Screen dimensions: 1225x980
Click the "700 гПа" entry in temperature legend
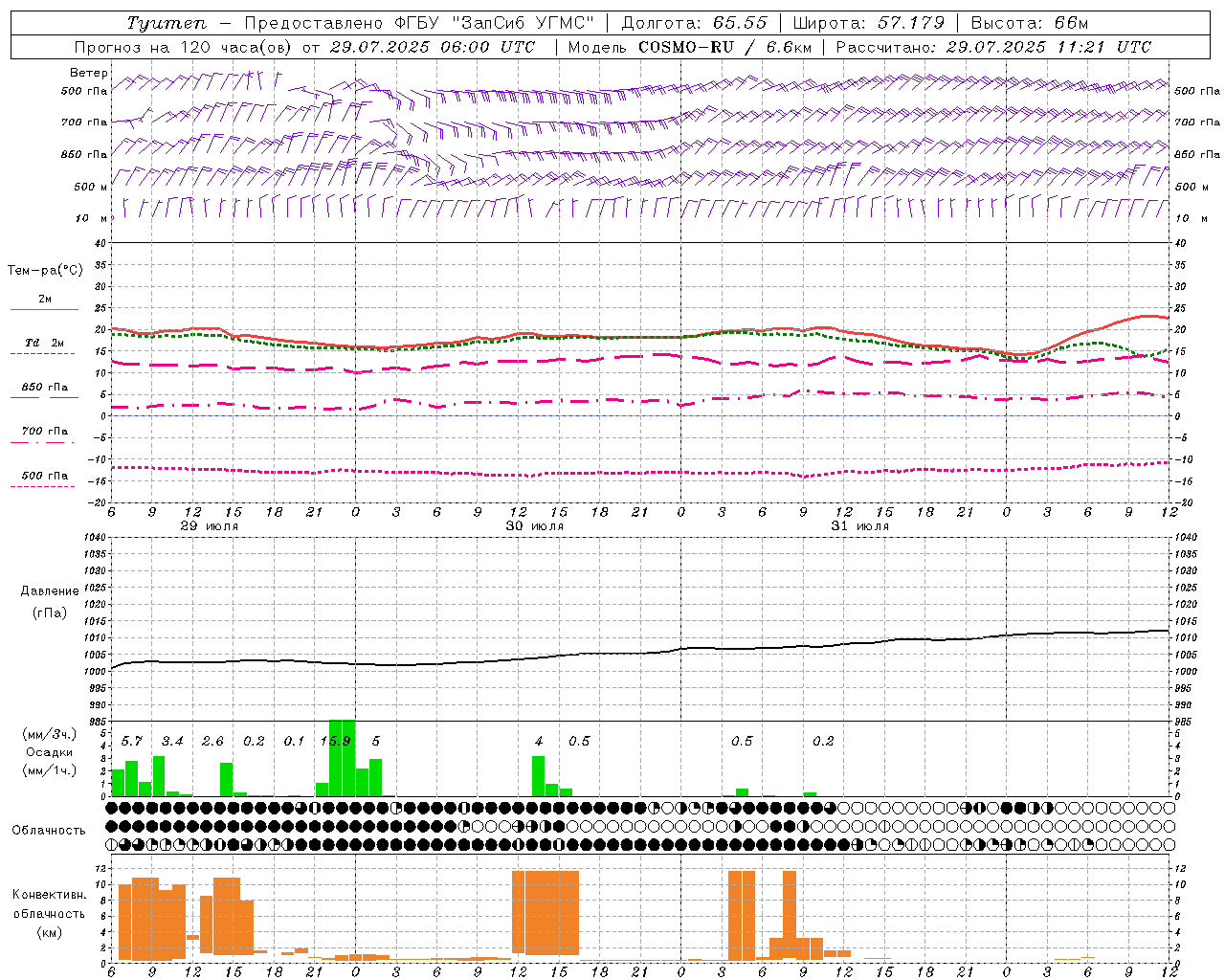click(x=45, y=432)
